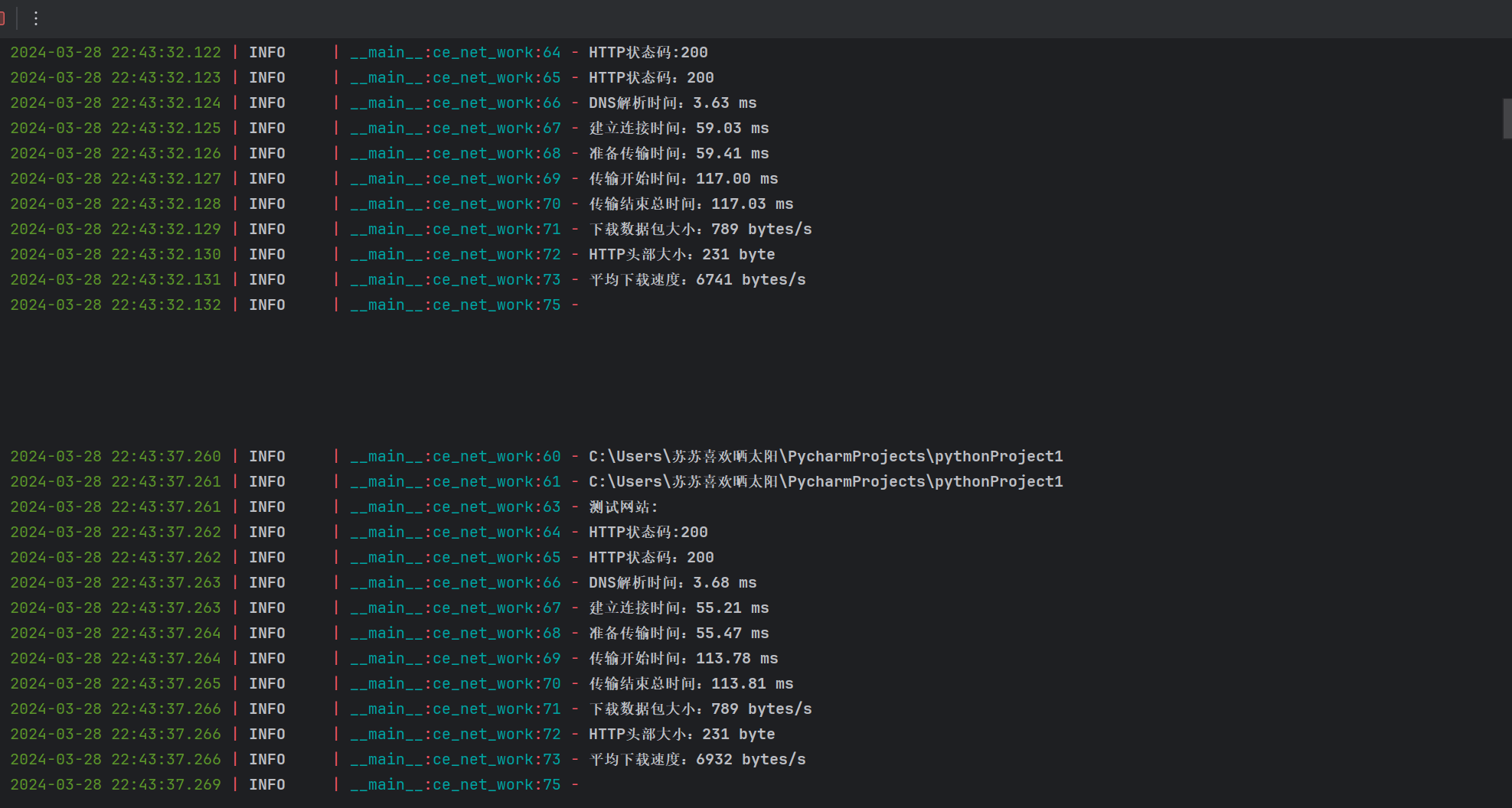The height and width of the screenshot is (808, 1512).
Task: Click 'HTTP状态码:200' at 22:43:37.262 line 64
Action: 648,533
